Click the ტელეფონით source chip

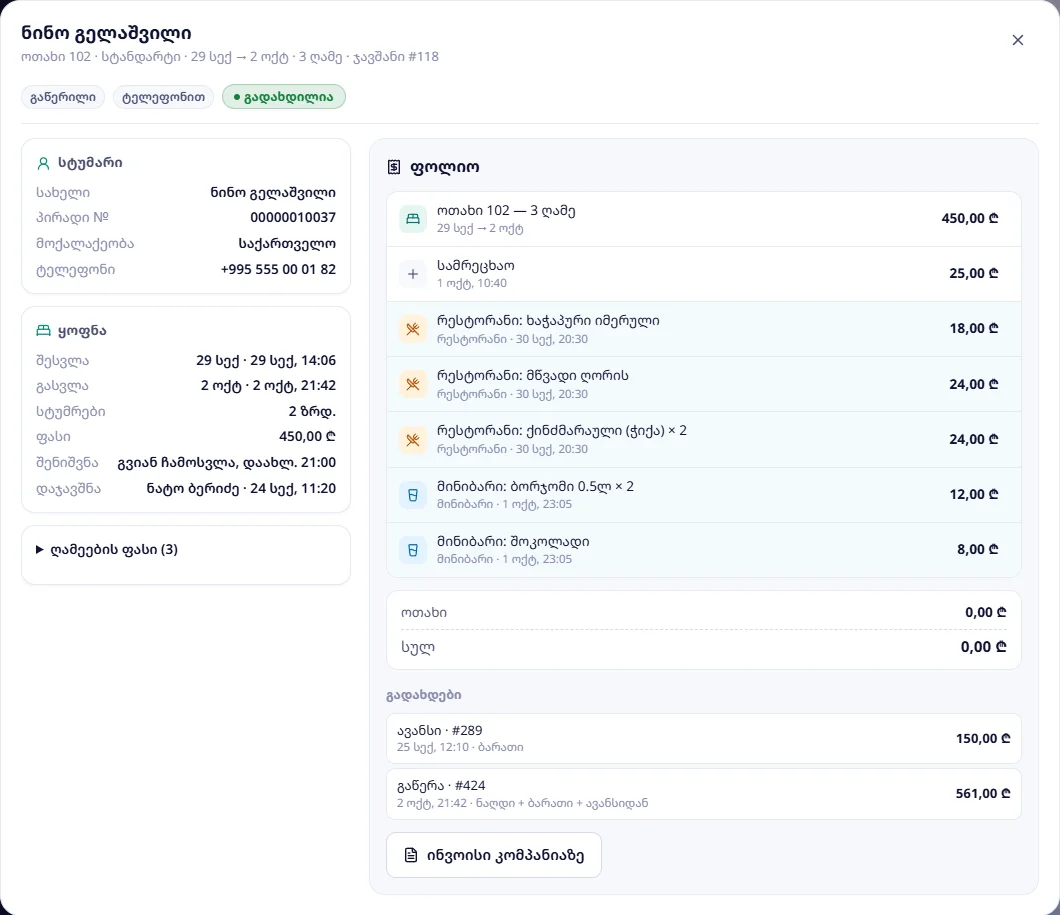164,97
